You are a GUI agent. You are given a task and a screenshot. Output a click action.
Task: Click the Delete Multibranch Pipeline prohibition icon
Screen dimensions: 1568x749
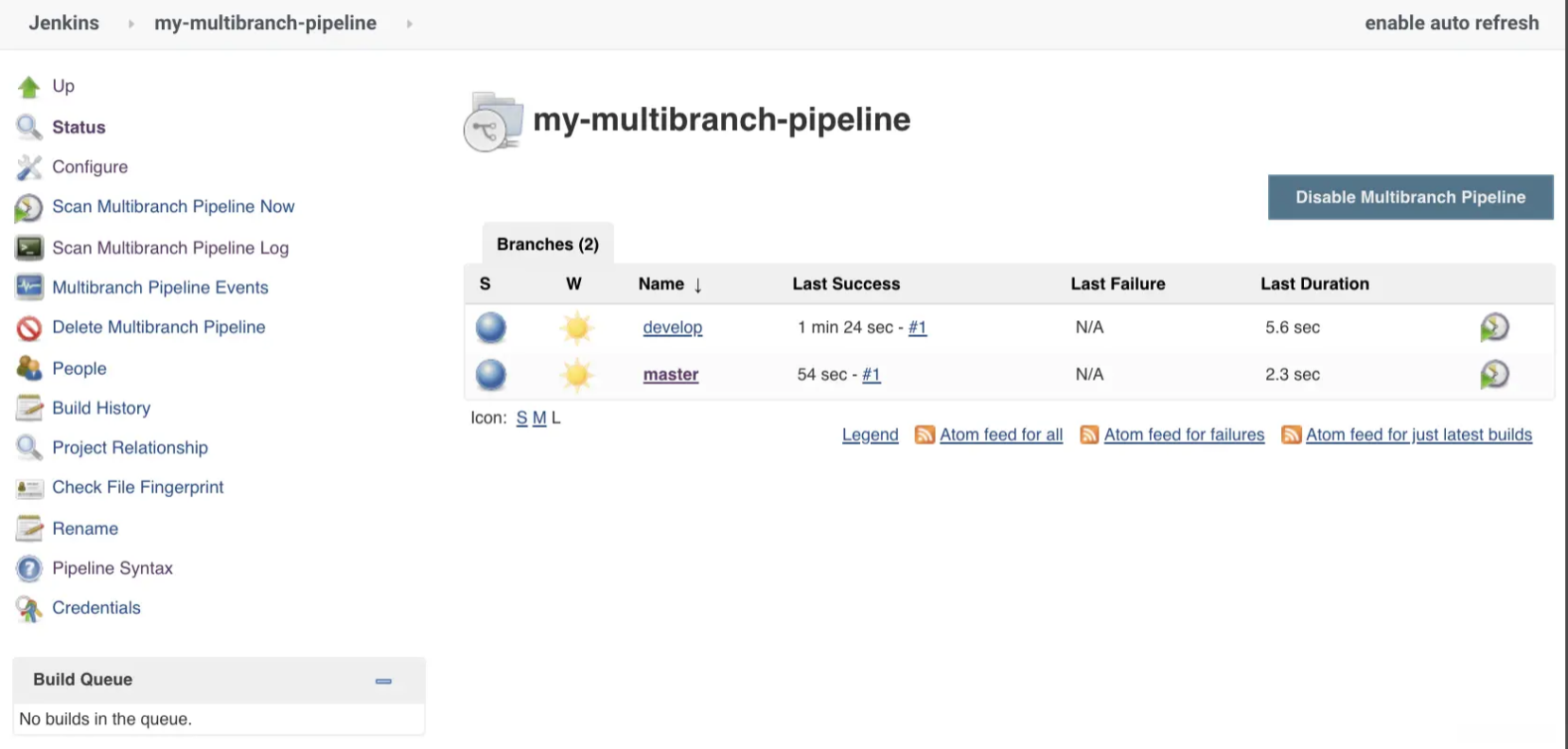pyautogui.click(x=28, y=328)
